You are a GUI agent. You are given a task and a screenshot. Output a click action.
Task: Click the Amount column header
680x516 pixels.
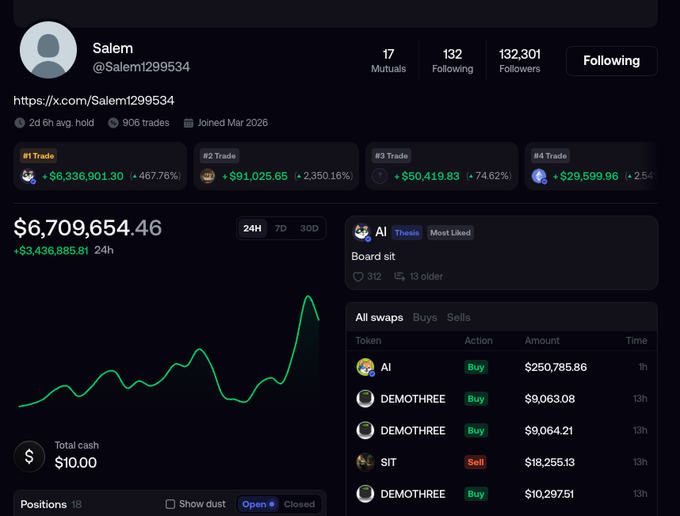coord(542,341)
